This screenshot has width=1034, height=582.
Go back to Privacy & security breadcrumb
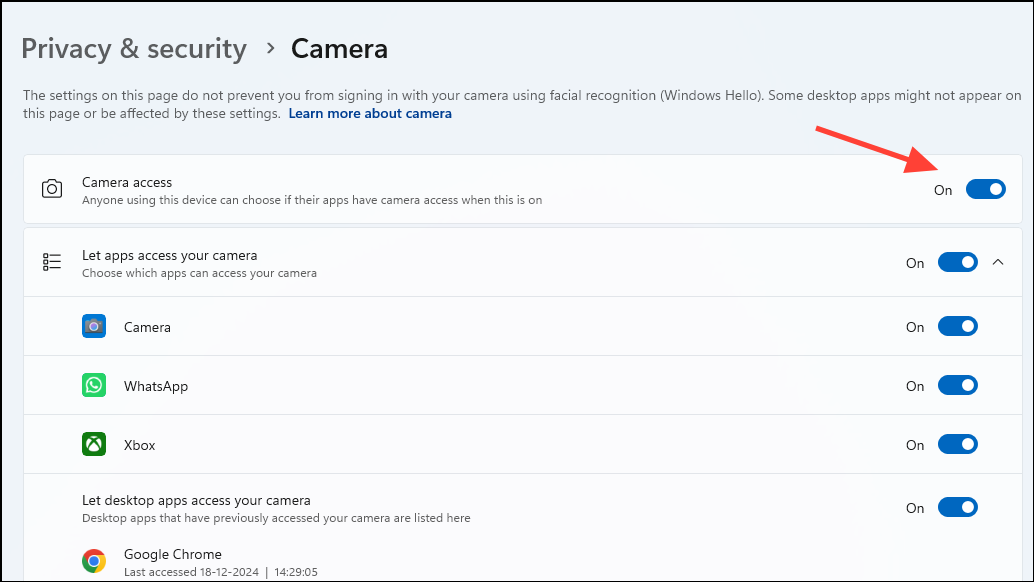(x=134, y=49)
